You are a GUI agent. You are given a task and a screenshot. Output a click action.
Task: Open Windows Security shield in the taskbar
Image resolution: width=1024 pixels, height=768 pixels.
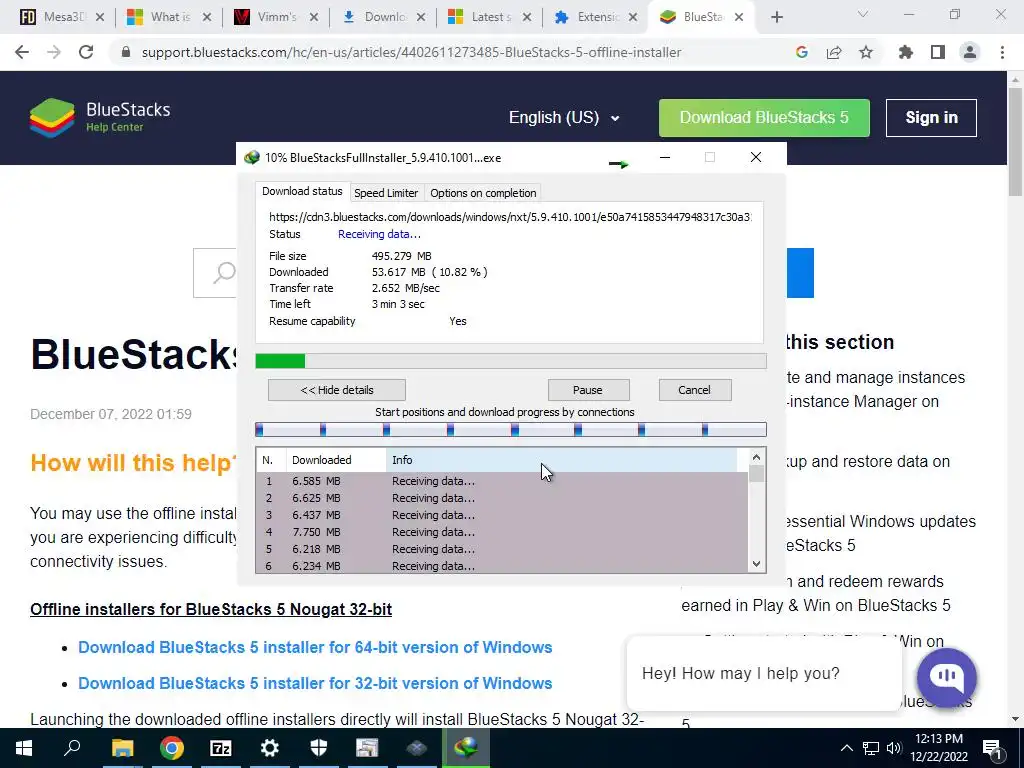click(318, 748)
